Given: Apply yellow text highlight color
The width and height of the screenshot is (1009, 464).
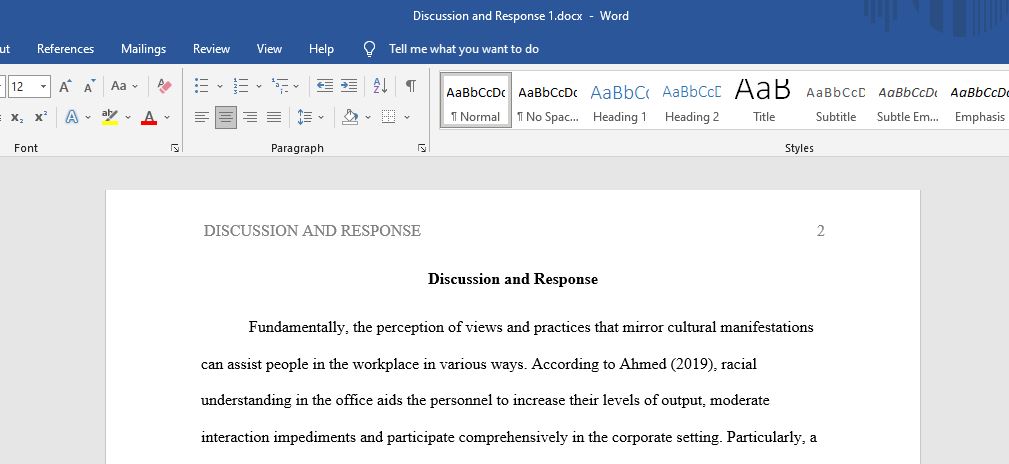Looking at the screenshot, I should (110, 117).
